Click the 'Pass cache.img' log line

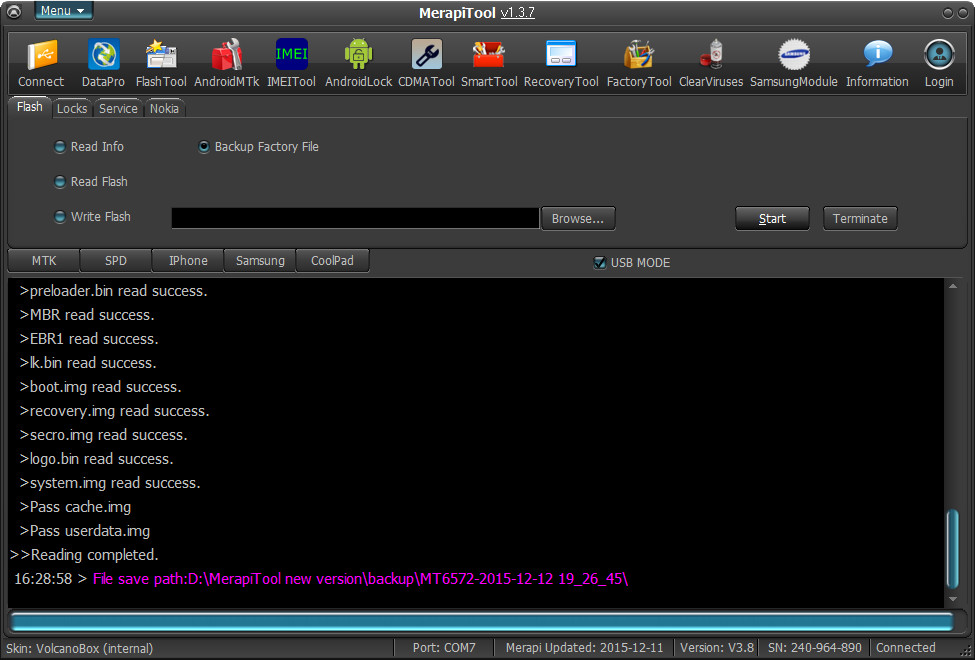click(x=75, y=507)
